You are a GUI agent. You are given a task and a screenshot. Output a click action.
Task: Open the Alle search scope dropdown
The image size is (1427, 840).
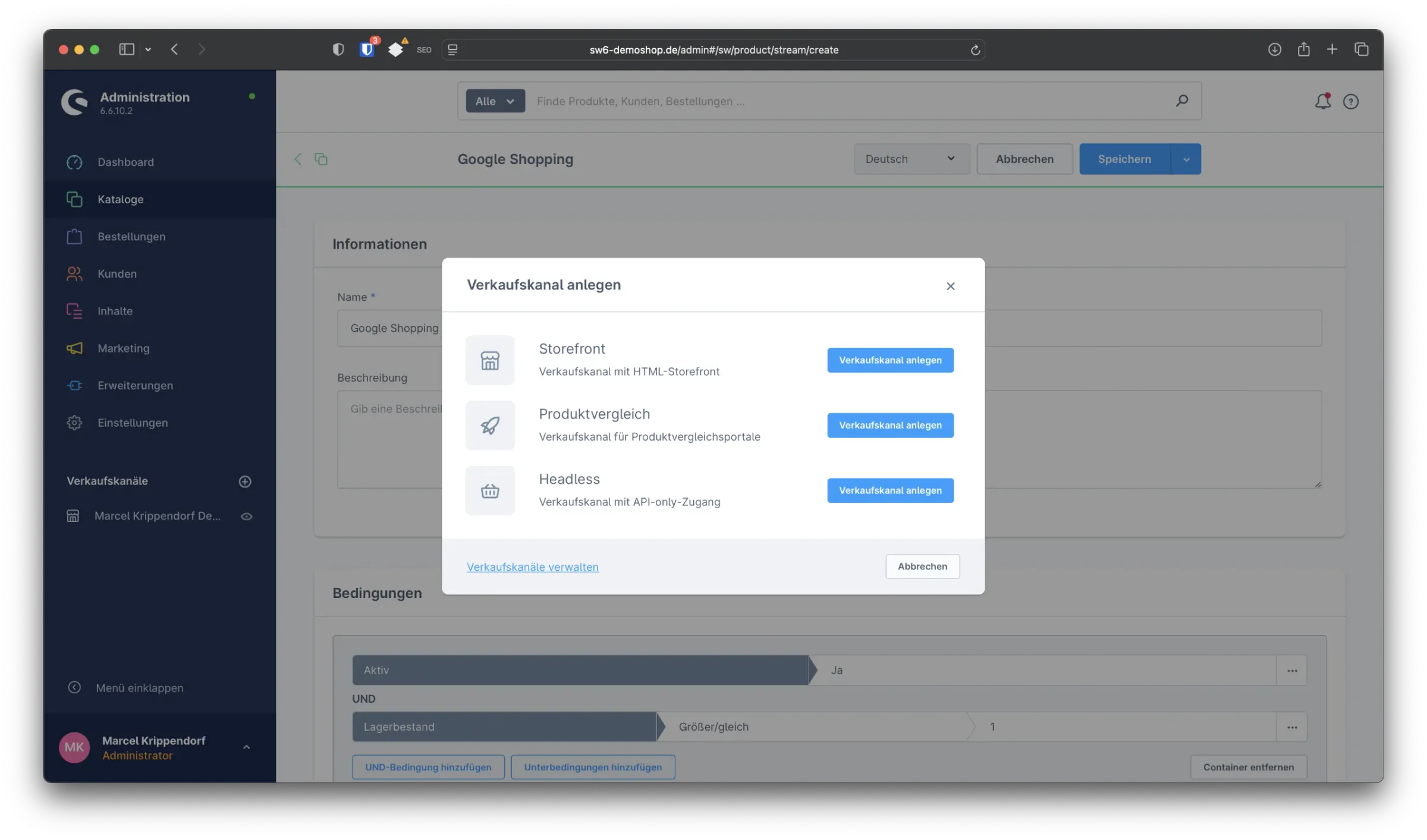pos(494,101)
